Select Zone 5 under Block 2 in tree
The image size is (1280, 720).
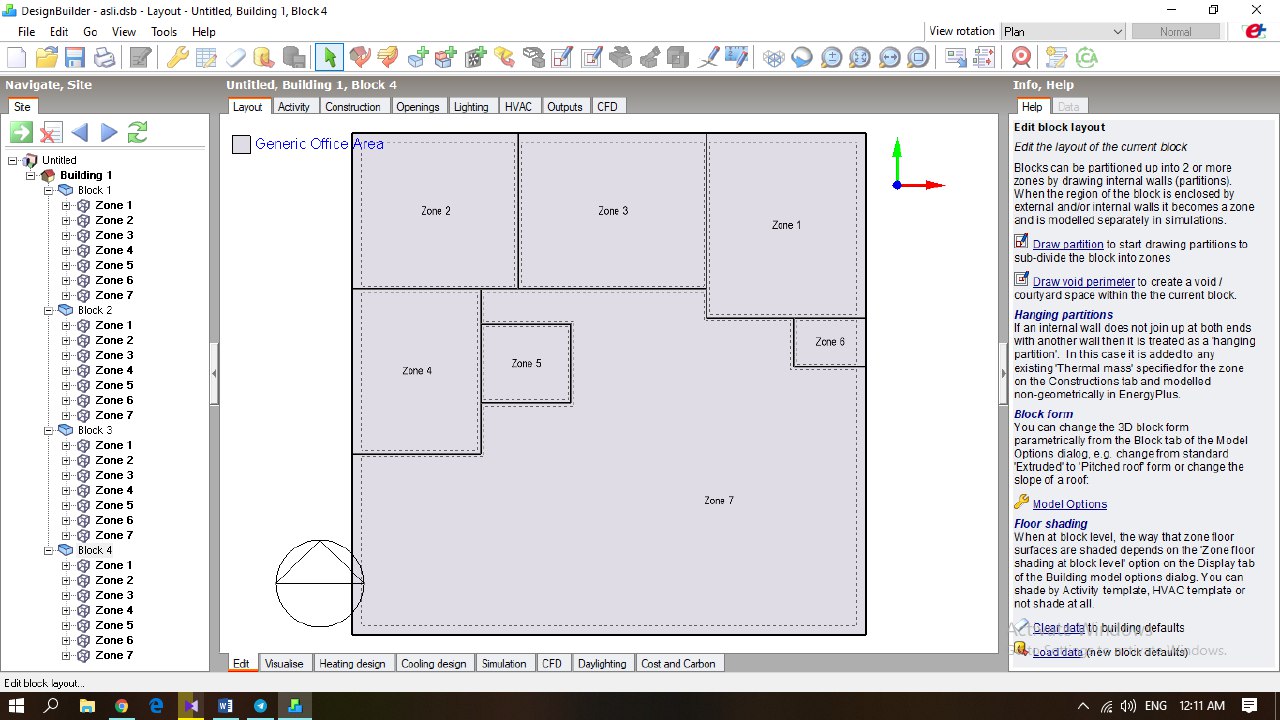coord(114,385)
